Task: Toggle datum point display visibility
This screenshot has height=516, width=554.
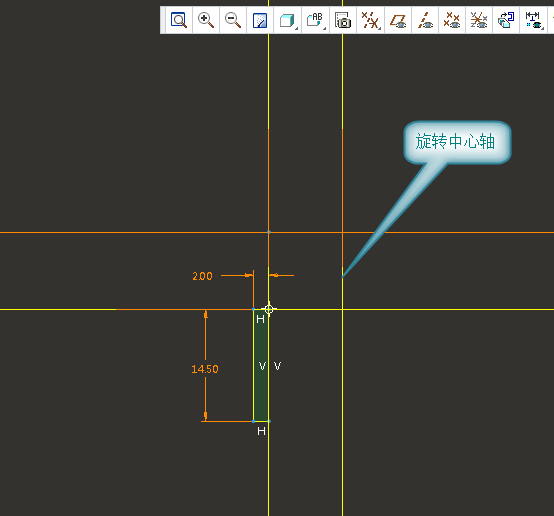Action: click(452, 20)
